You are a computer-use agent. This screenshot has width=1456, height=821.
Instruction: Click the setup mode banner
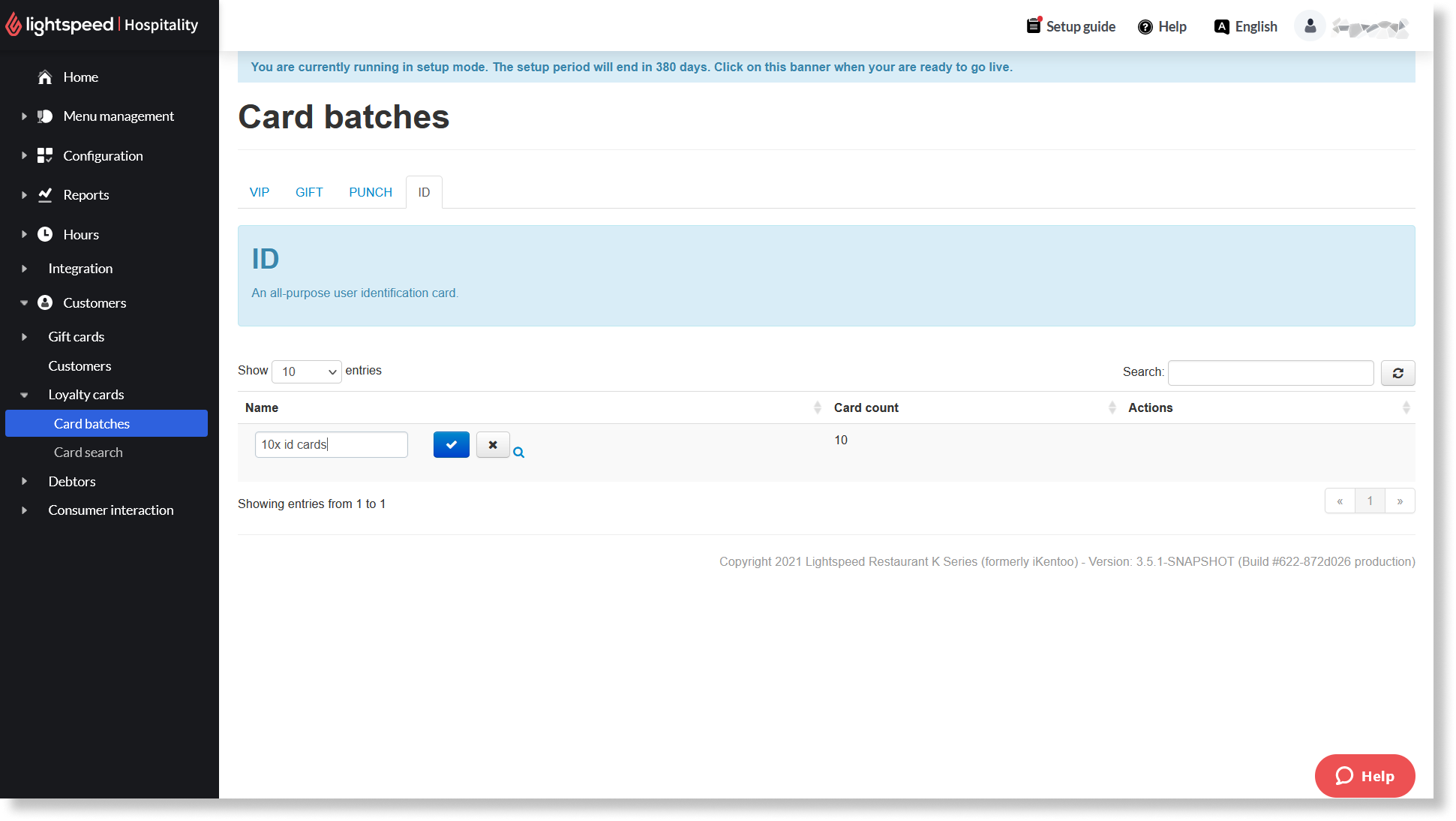tap(826, 67)
